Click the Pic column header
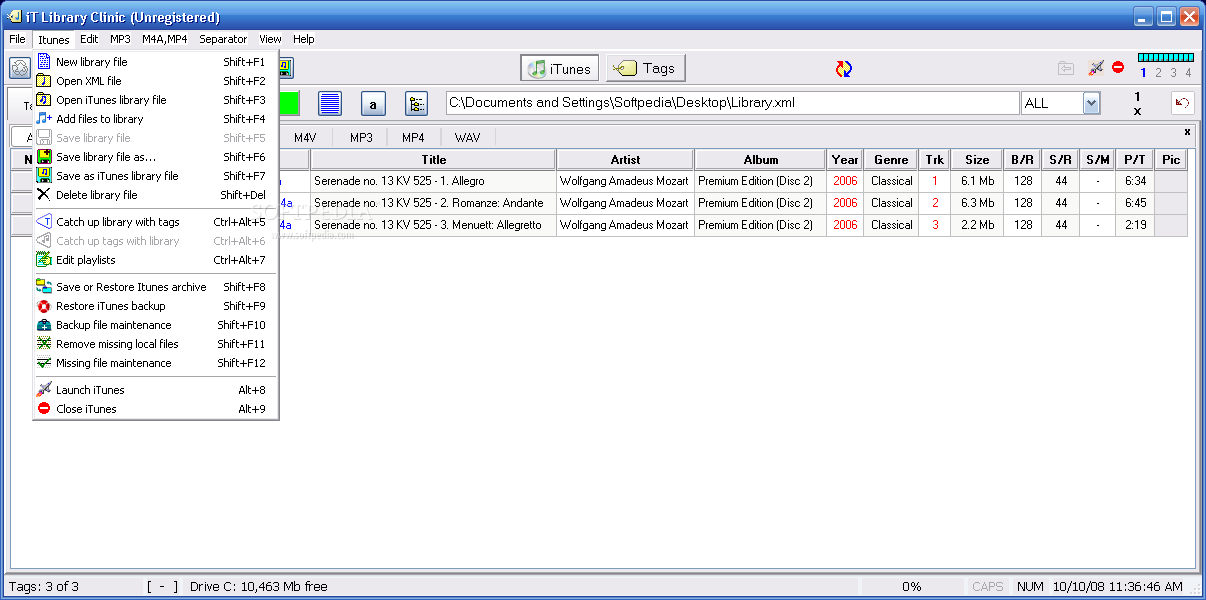This screenshot has height=600, width=1206. (1171, 160)
